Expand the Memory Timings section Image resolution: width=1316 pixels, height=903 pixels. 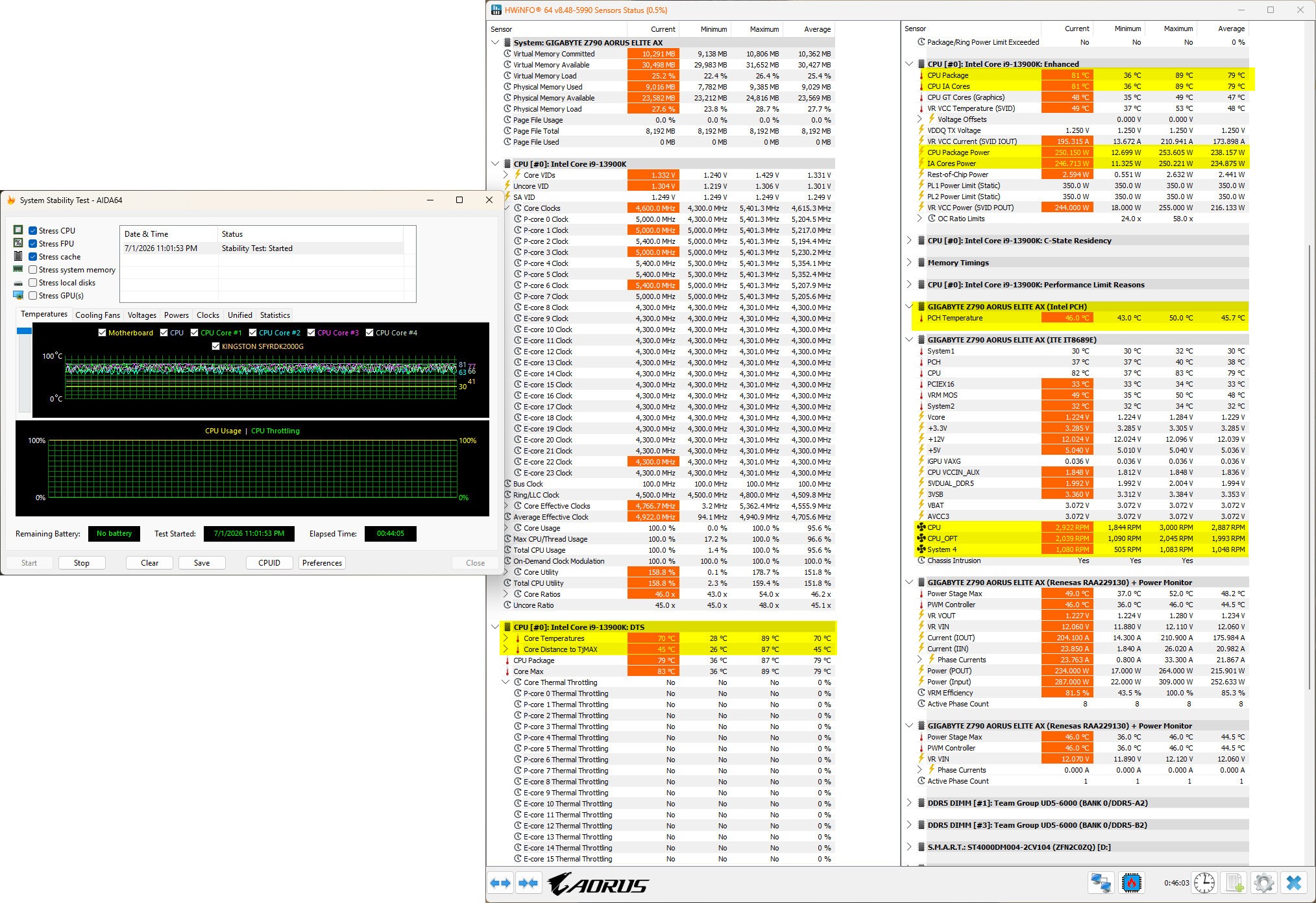[909, 263]
